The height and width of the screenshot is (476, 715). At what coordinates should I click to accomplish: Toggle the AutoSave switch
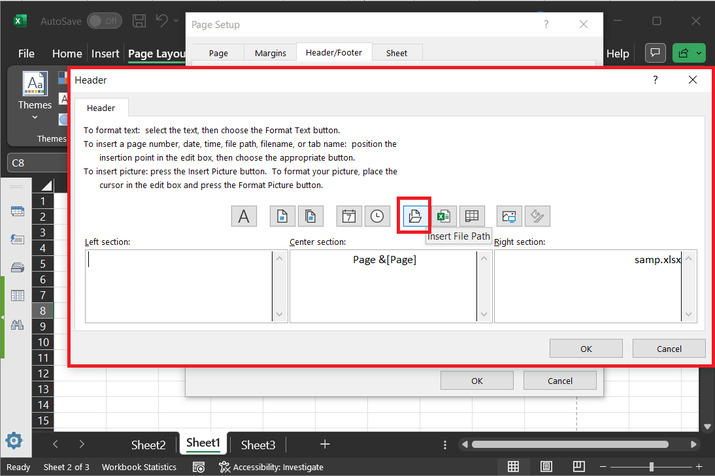[104, 21]
